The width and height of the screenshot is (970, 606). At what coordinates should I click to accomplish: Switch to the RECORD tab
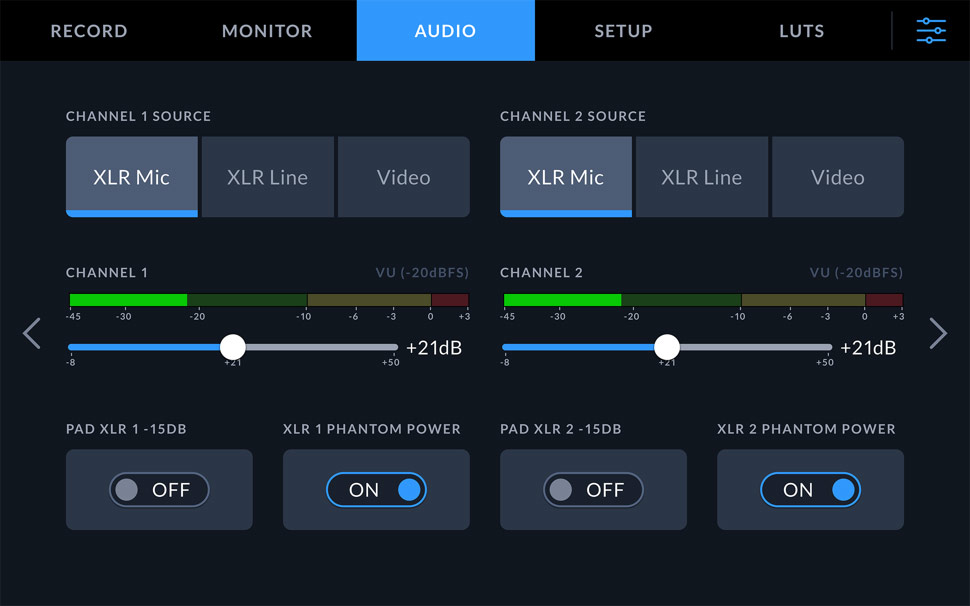(x=88, y=30)
